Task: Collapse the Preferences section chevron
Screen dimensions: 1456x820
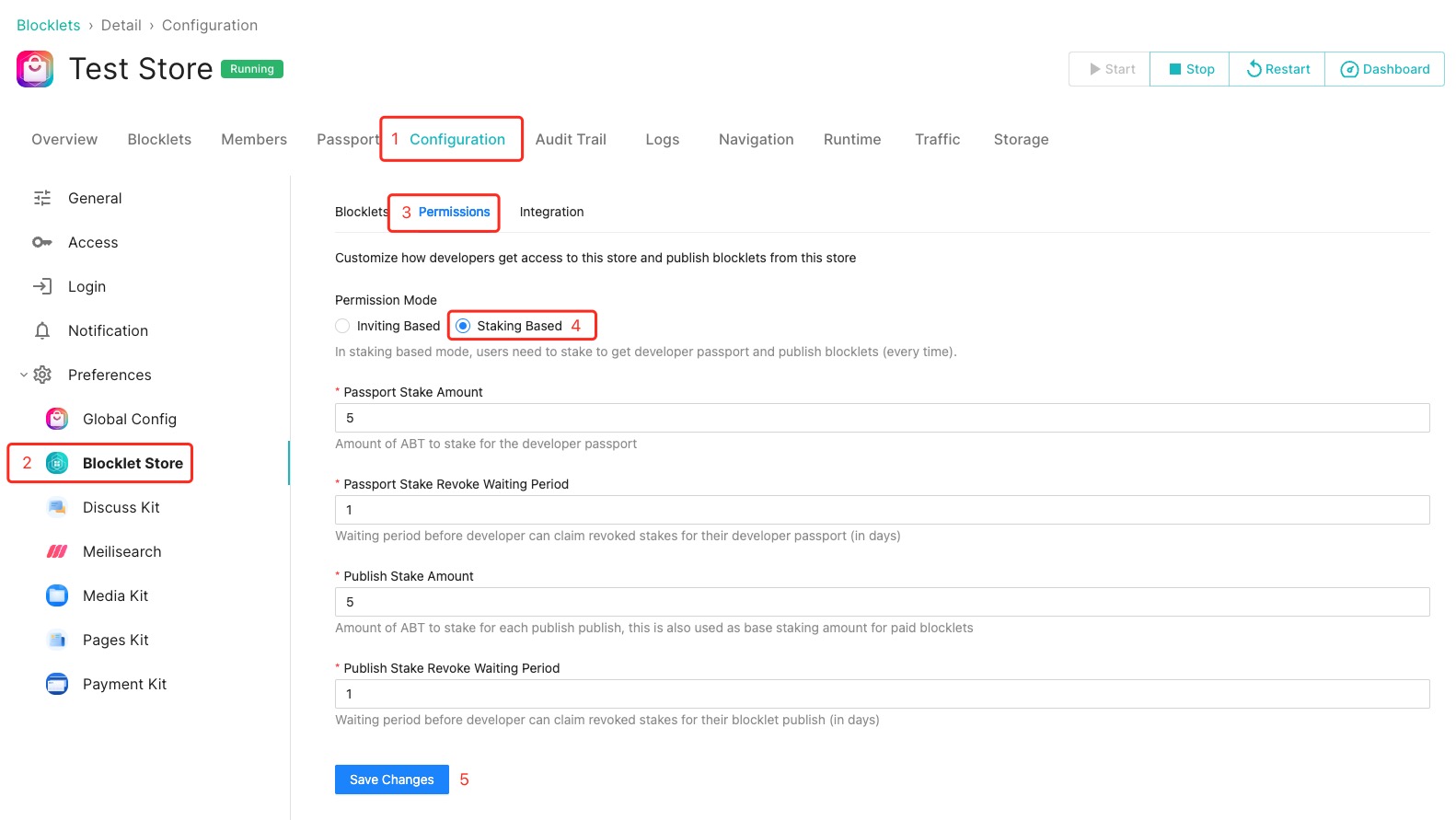Action: (24, 375)
